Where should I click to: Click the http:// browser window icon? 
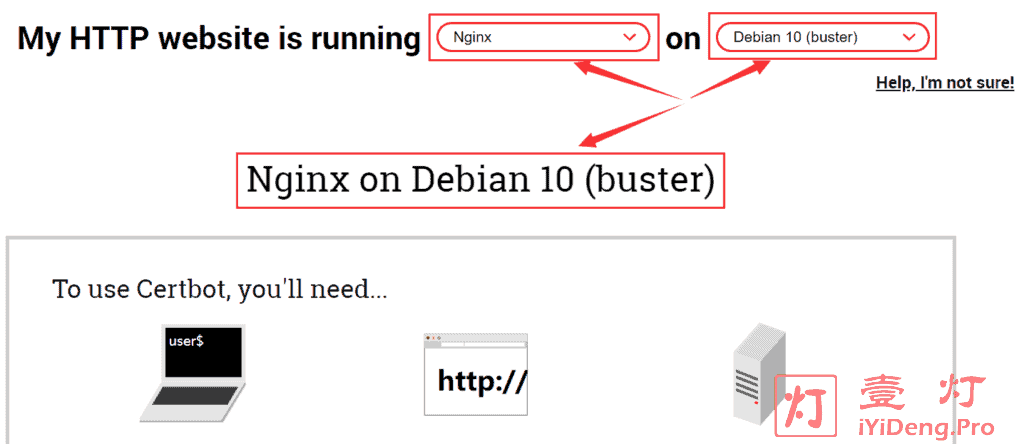(x=476, y=374)
